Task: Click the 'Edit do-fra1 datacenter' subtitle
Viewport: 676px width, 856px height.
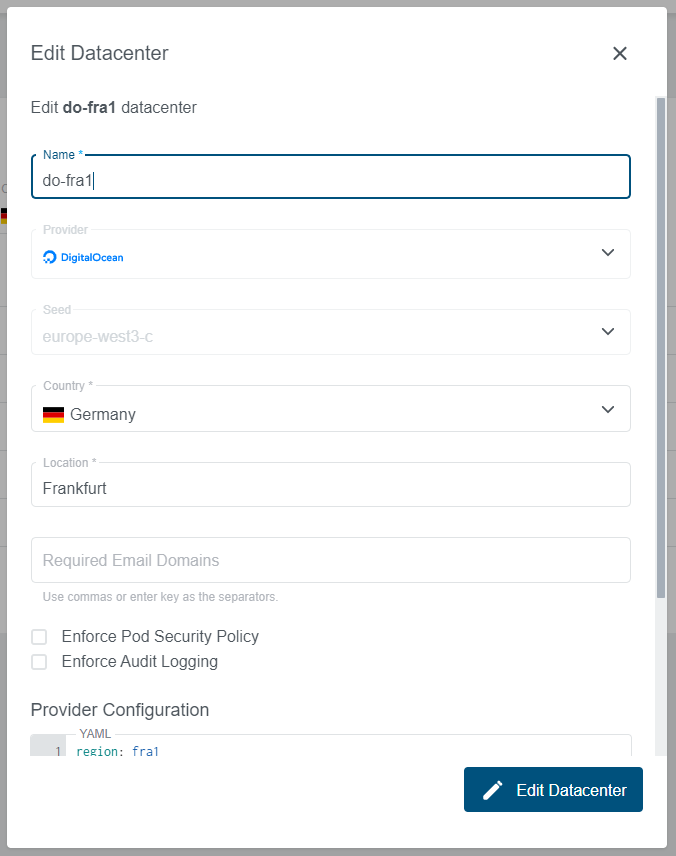Action: tap(114, 107)
